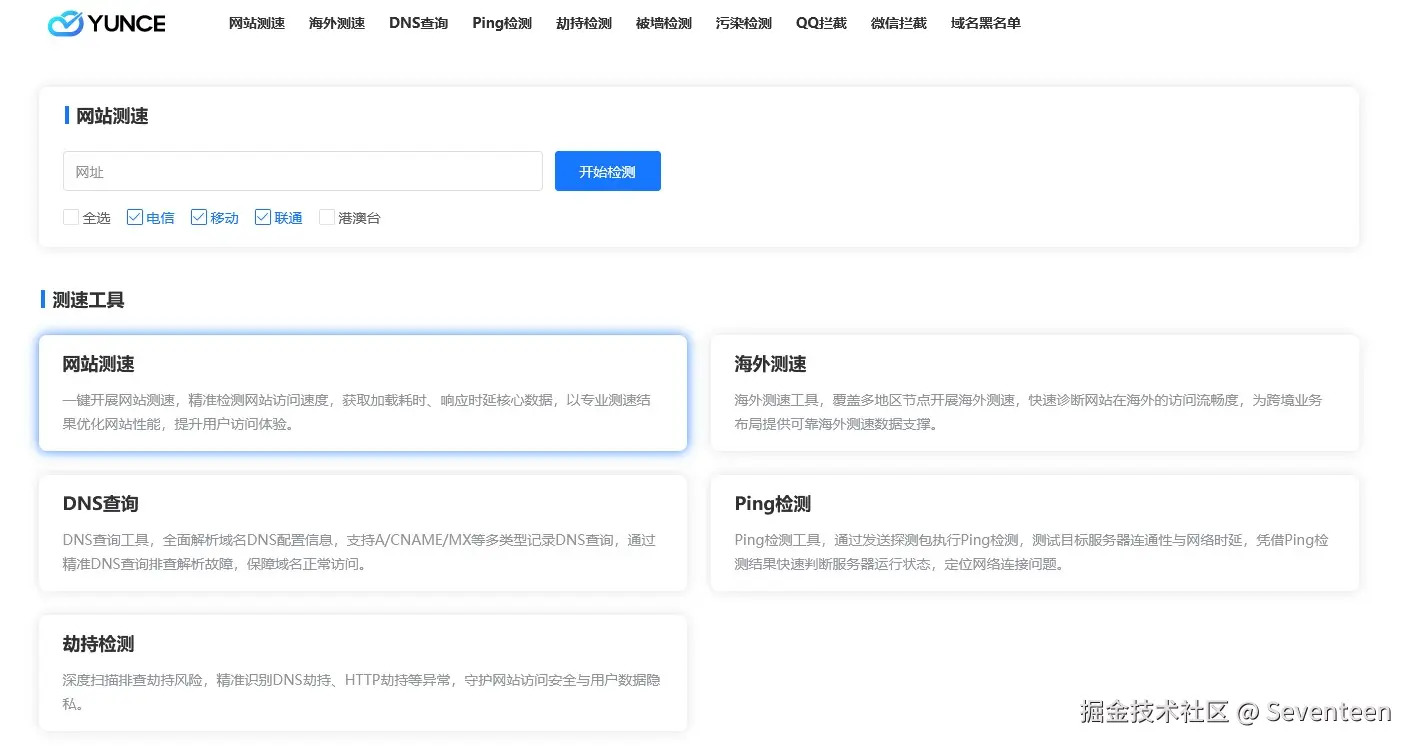The width and height of the screenshot is (1414, 747).
Task: Open the DNS查询 tool card
Action: pos(363,533)
